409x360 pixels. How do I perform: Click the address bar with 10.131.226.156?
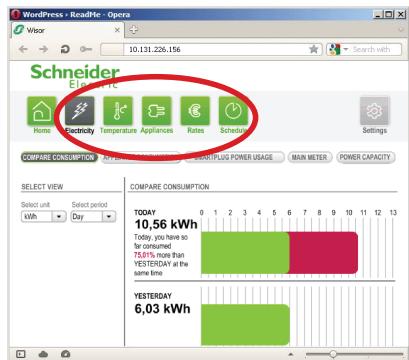click(x=211, y=49)
